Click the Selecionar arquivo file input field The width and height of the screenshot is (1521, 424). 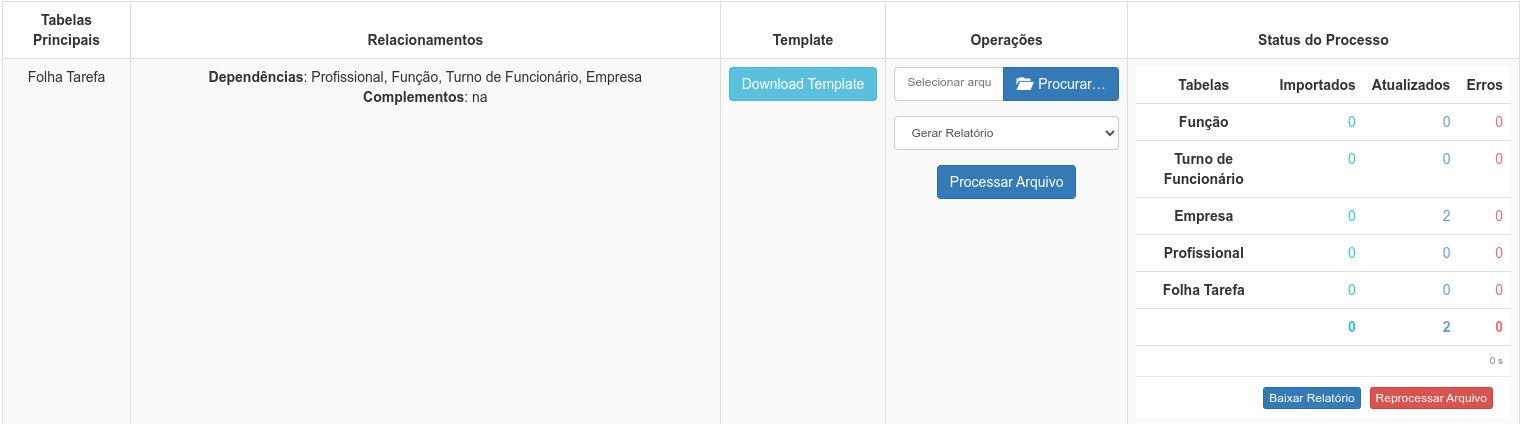point(948,84)
